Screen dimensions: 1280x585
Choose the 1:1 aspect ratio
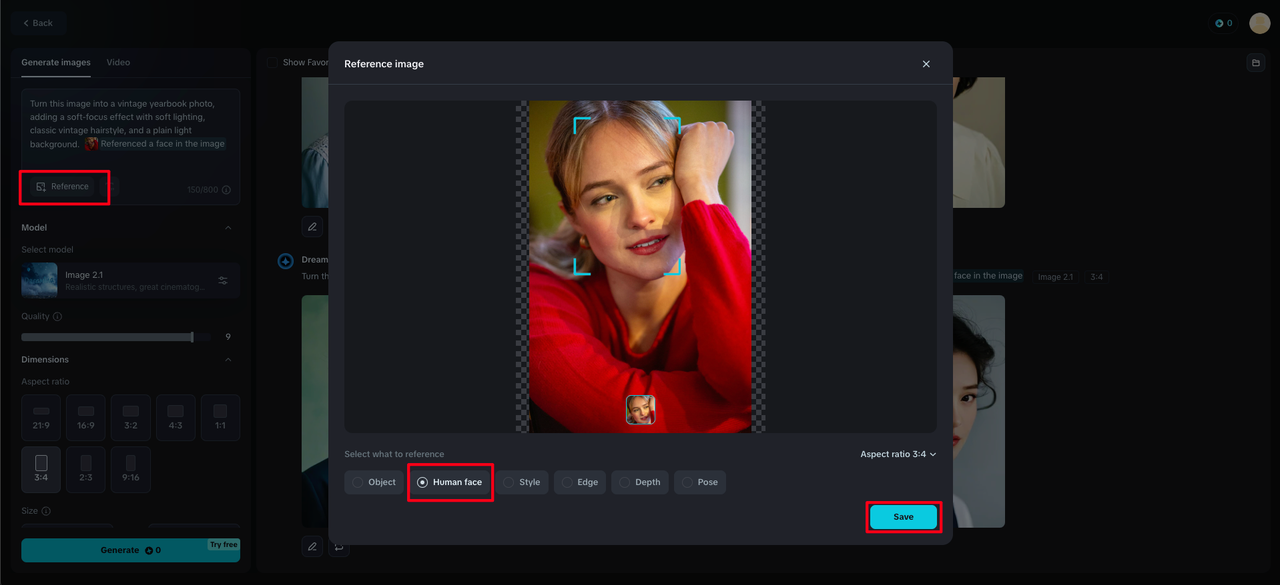[x=220, y=418]
